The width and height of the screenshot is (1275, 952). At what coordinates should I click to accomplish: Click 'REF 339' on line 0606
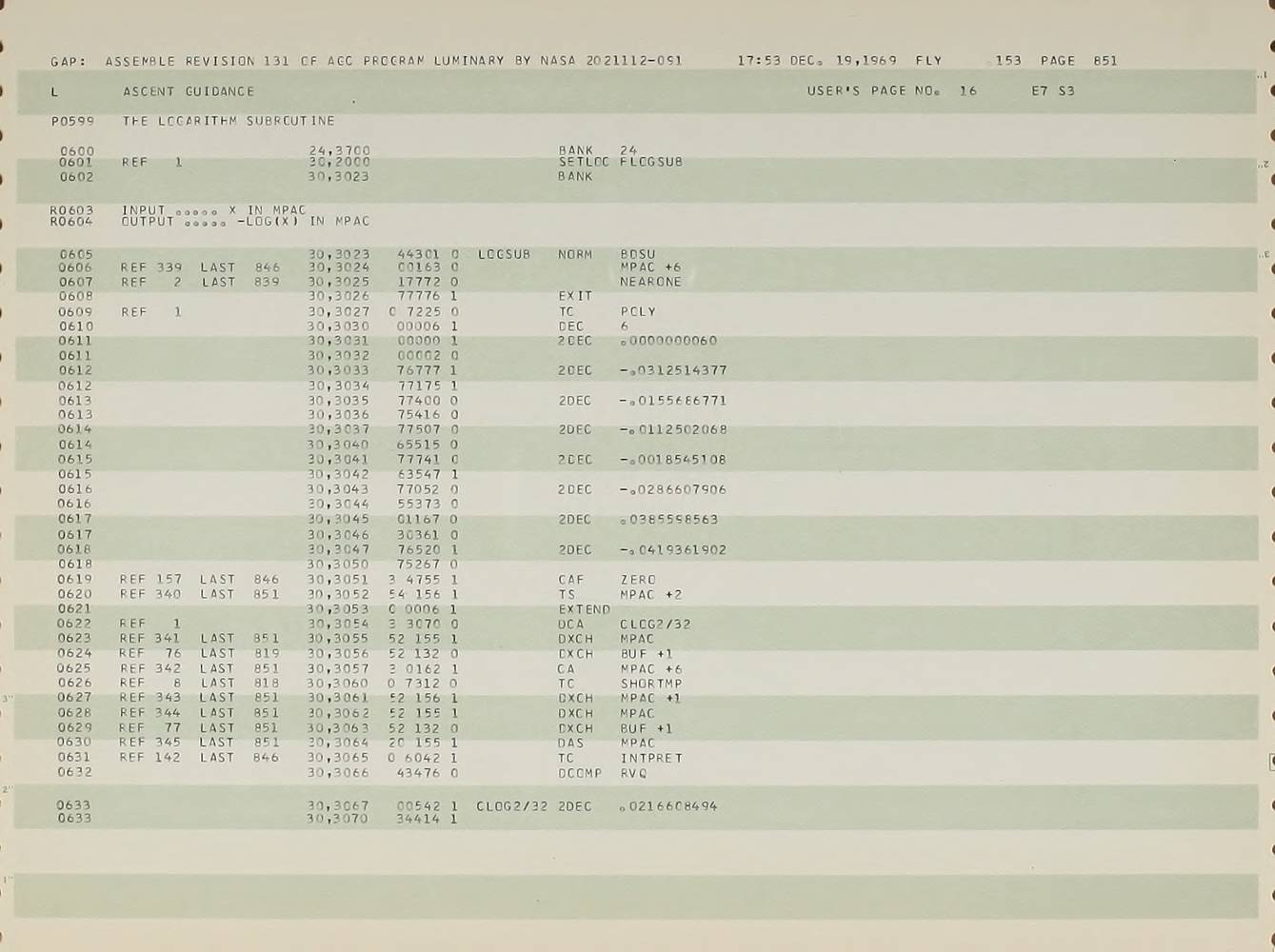150,268
